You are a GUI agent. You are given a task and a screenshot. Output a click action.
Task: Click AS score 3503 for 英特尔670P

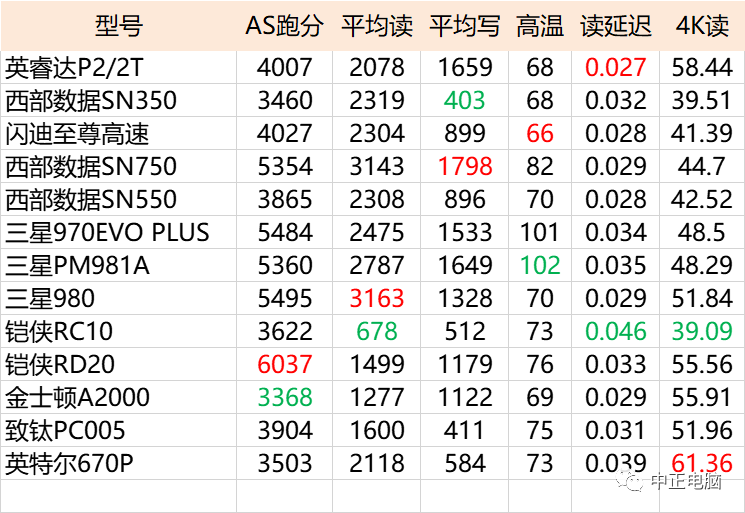(x=285, y=463)
